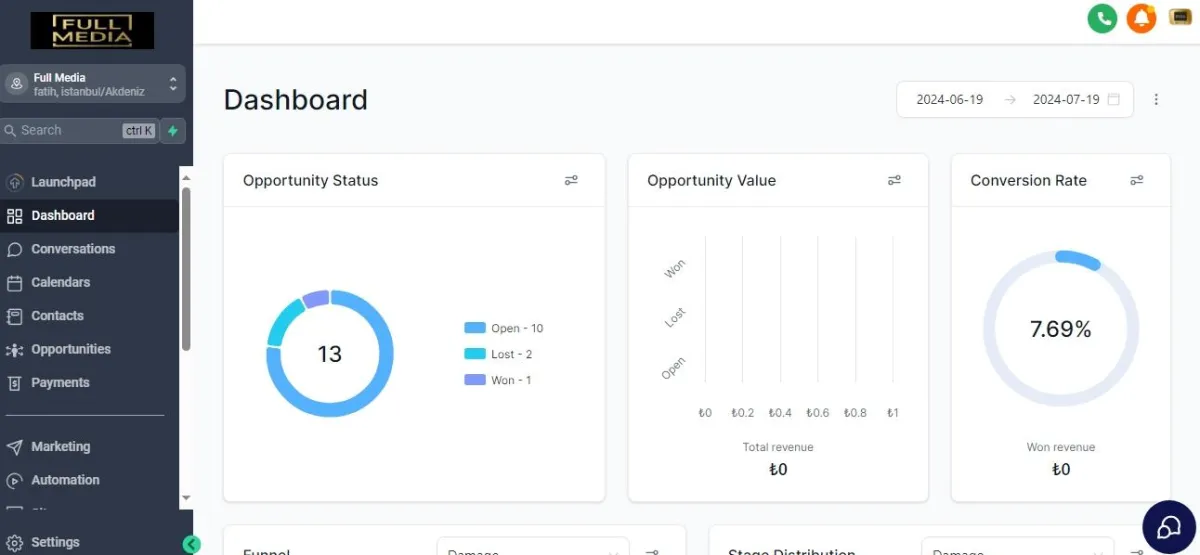The image size is (1200, 555).
Task: Open Conversion Rate filter settings icon
Action: click(1137, 181)
